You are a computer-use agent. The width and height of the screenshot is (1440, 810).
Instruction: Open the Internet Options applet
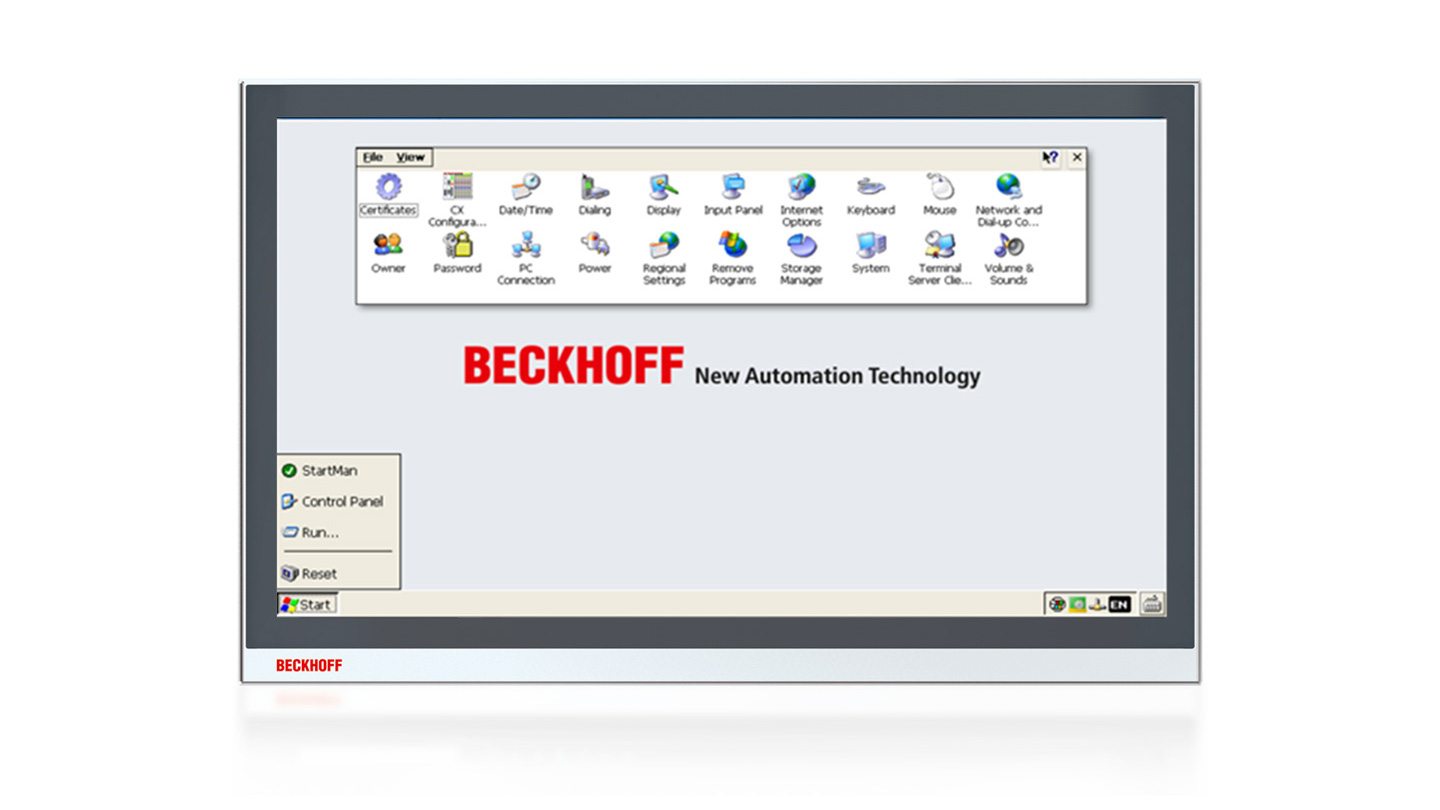click(801, 200)
